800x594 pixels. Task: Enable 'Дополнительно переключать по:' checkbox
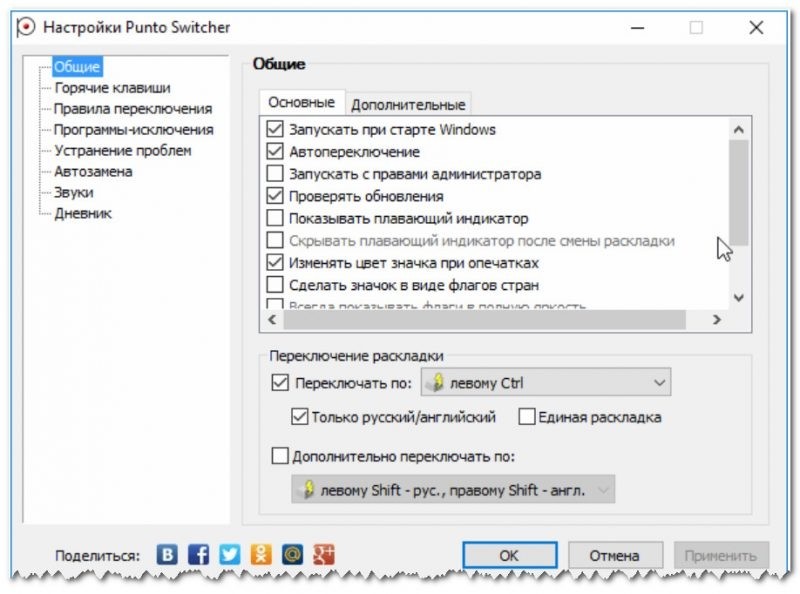pyautogui.click(x=280, y=456)
